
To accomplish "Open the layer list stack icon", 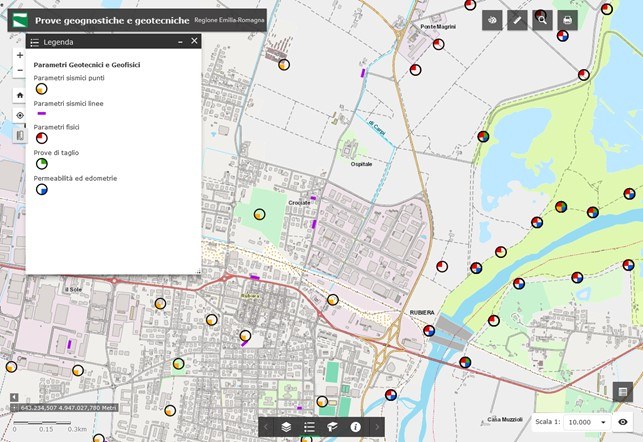I will point(286,427).
